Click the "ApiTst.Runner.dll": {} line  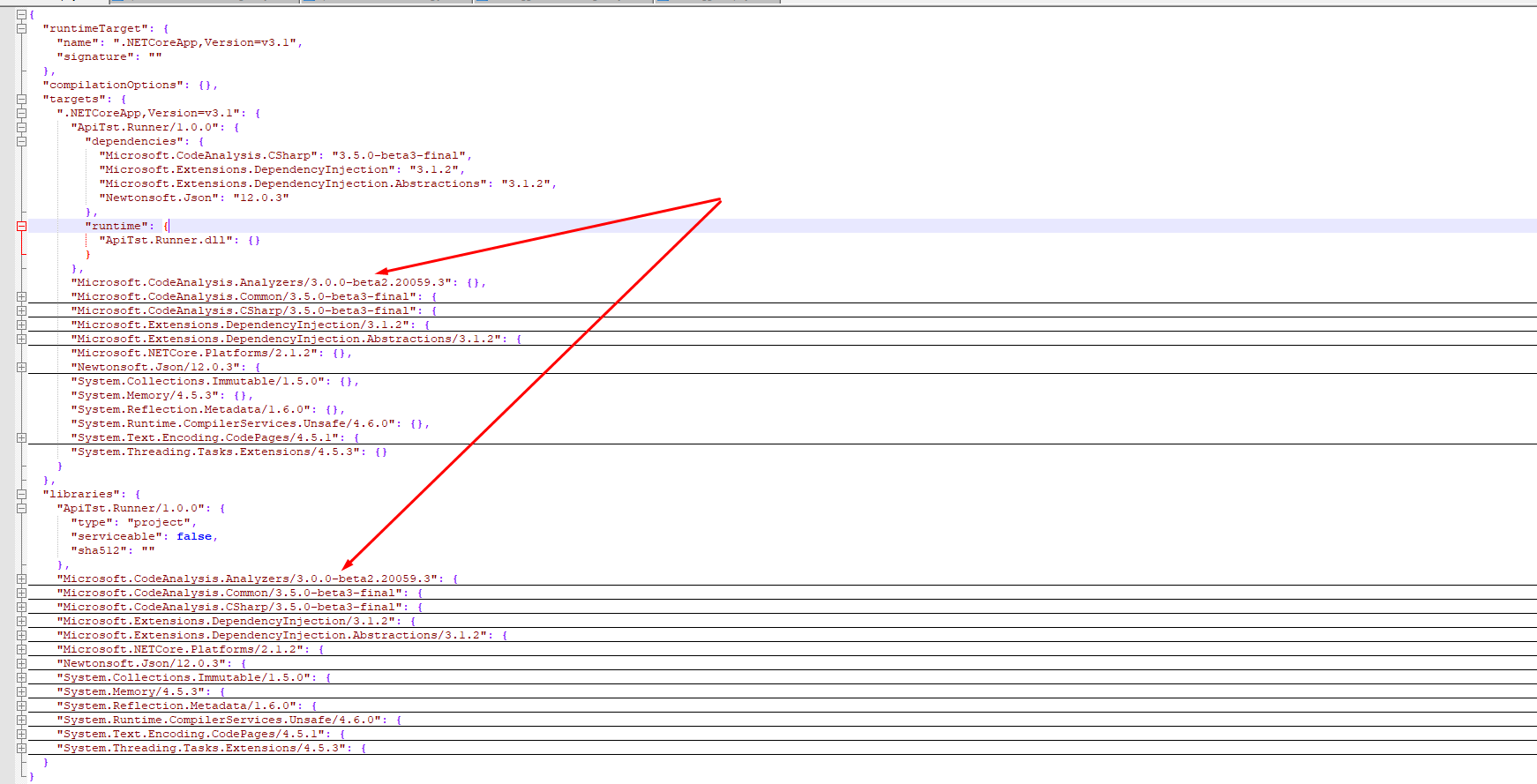[180, 240]
